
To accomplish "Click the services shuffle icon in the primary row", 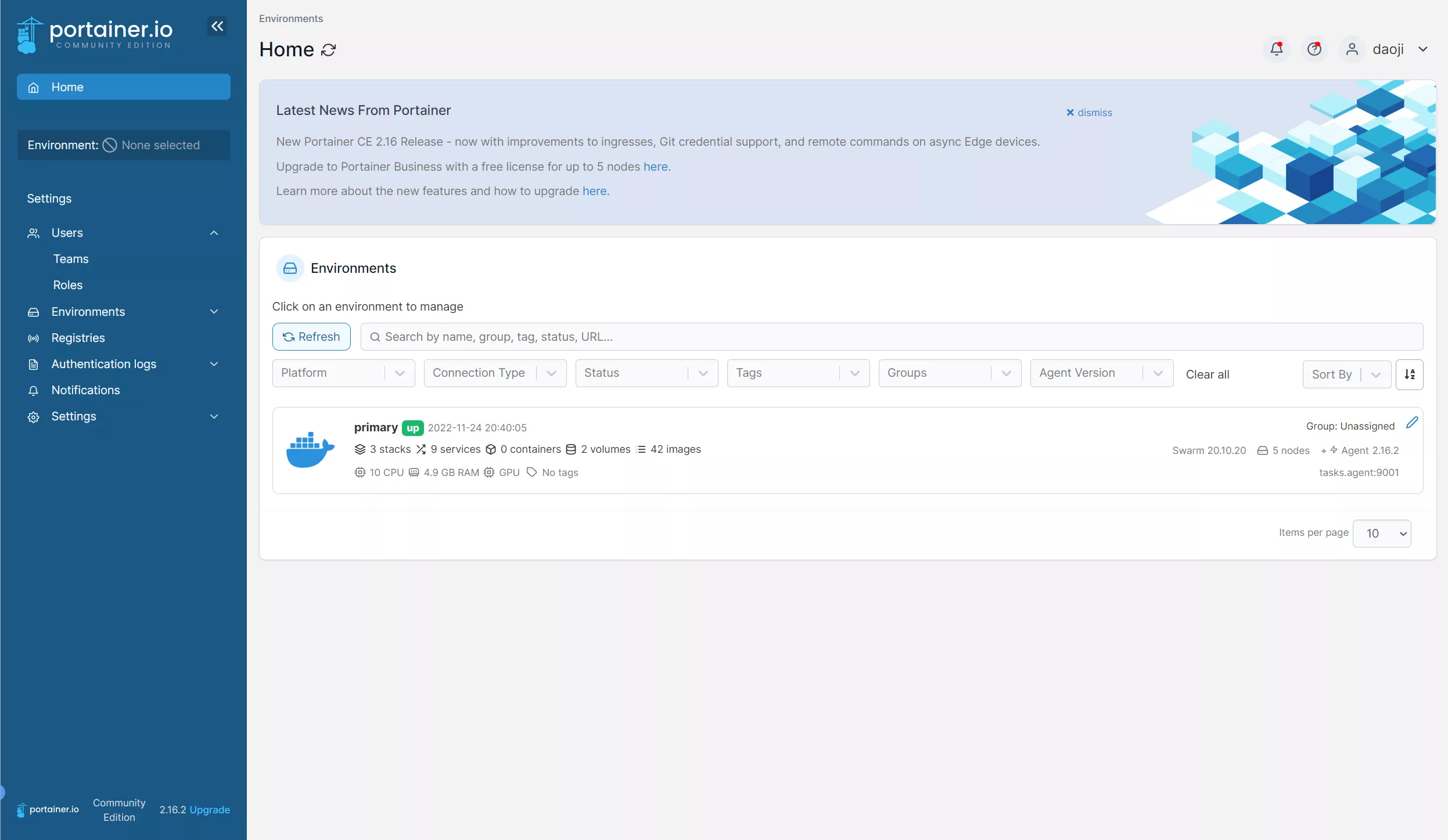I will click(421, 449).
